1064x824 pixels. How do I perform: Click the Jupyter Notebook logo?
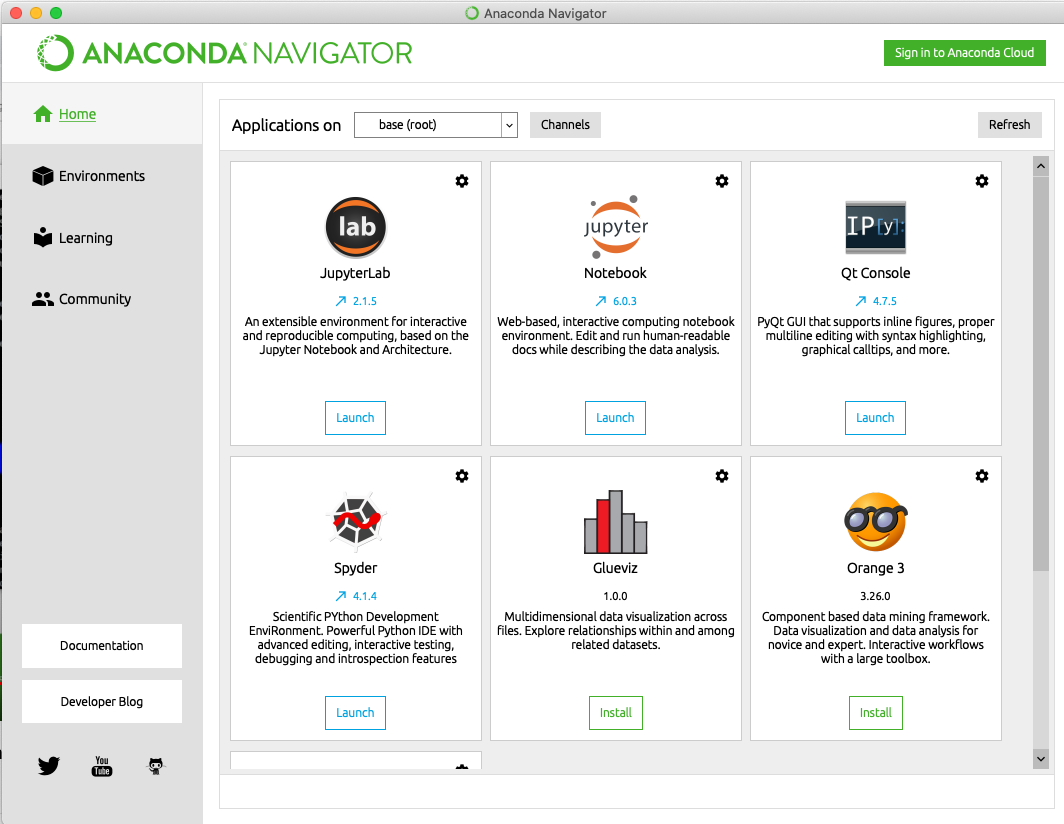coord(615,227)
